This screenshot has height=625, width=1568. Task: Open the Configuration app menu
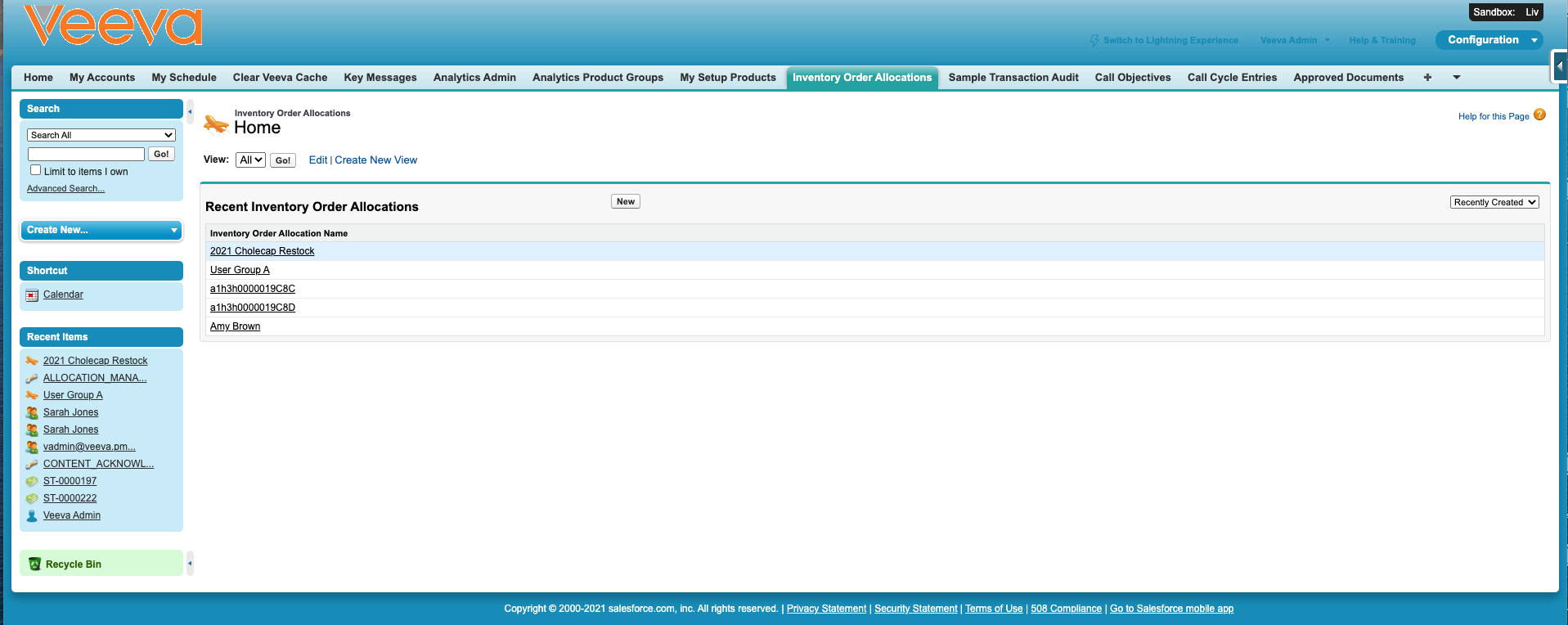pyautogui.click(x=1489, y=40)
